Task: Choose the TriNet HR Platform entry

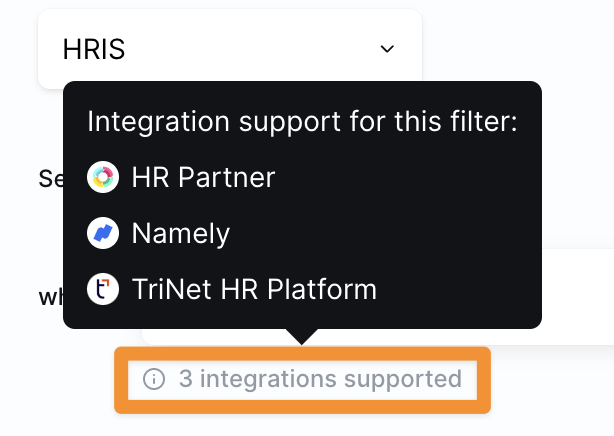Action: [254, 290]
